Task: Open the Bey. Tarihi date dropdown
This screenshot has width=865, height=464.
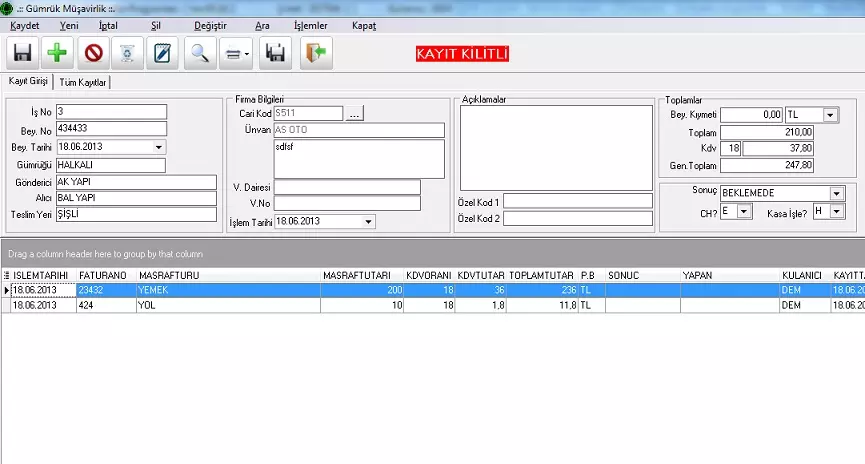Action: [159, 147]
